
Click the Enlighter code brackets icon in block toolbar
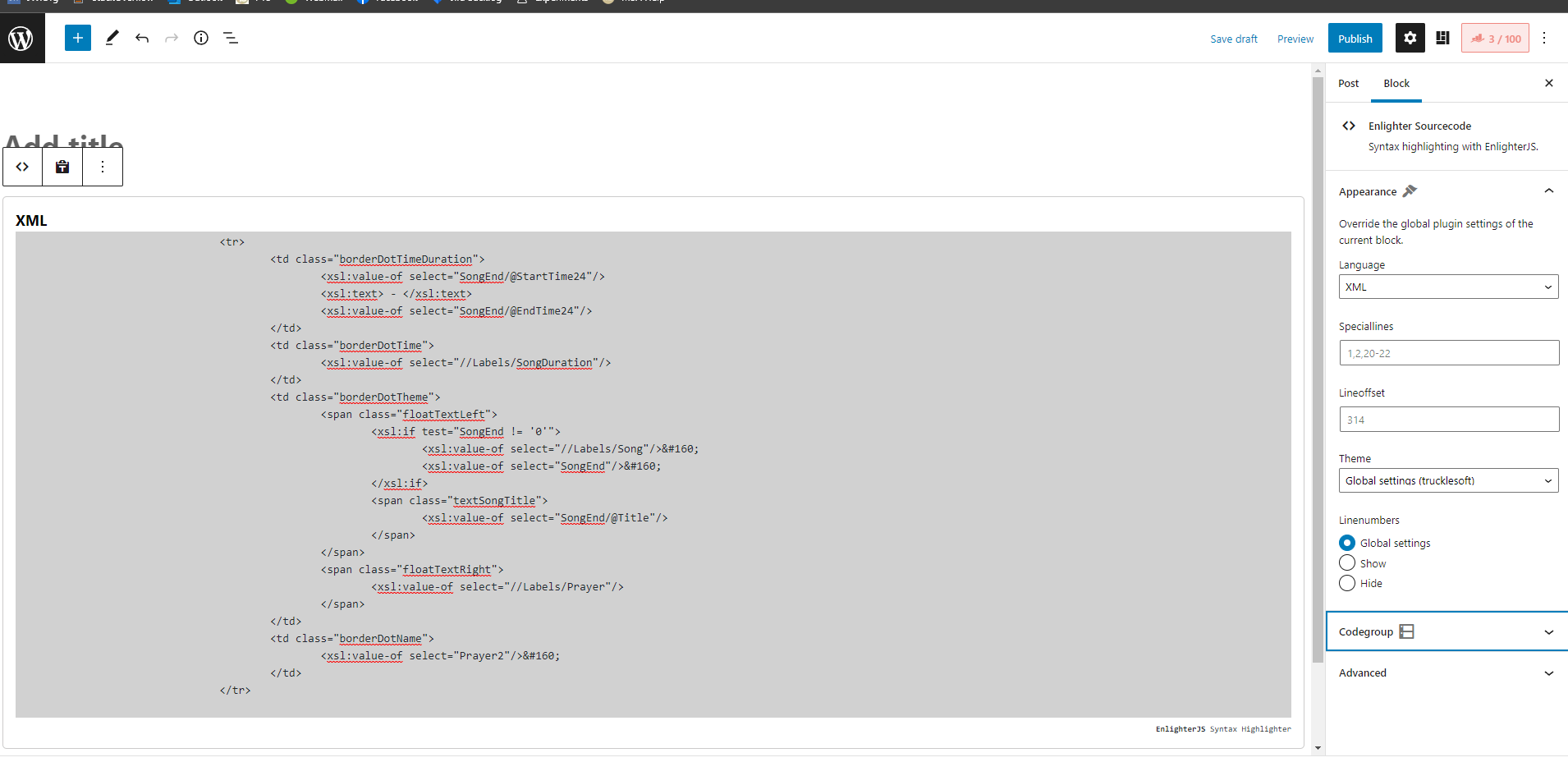click(22, 166)
